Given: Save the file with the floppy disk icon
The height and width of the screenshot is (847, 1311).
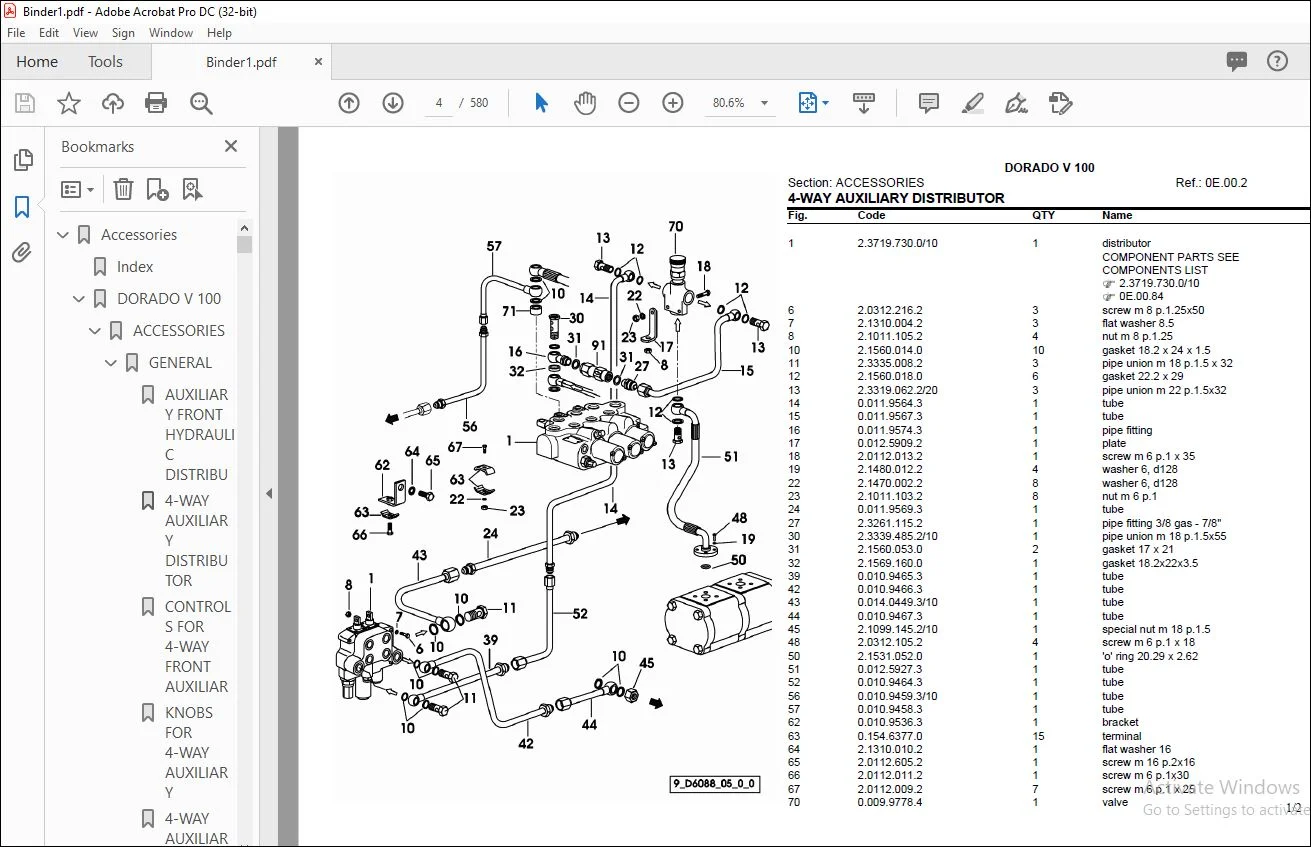Looking at the screenshot, I should click(25, 103).
